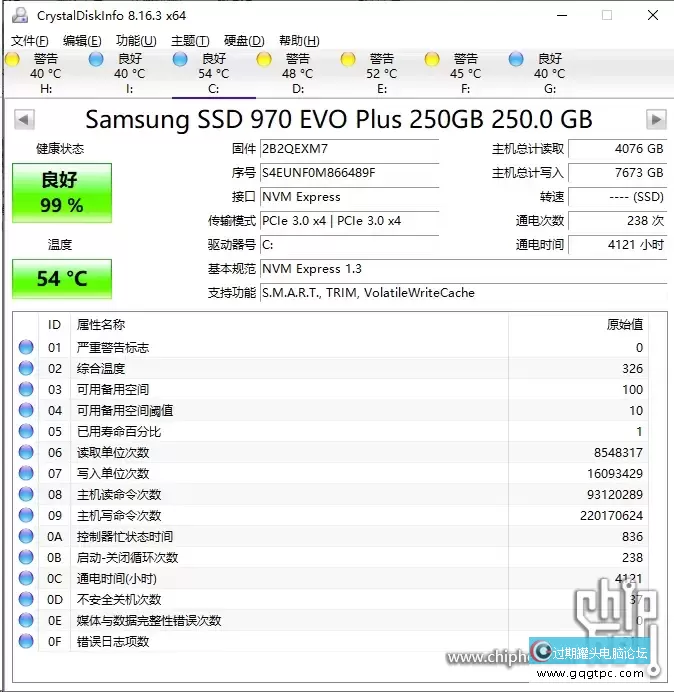
Task: Click the D: drive warning orb
Action: (x=264, y=60)
